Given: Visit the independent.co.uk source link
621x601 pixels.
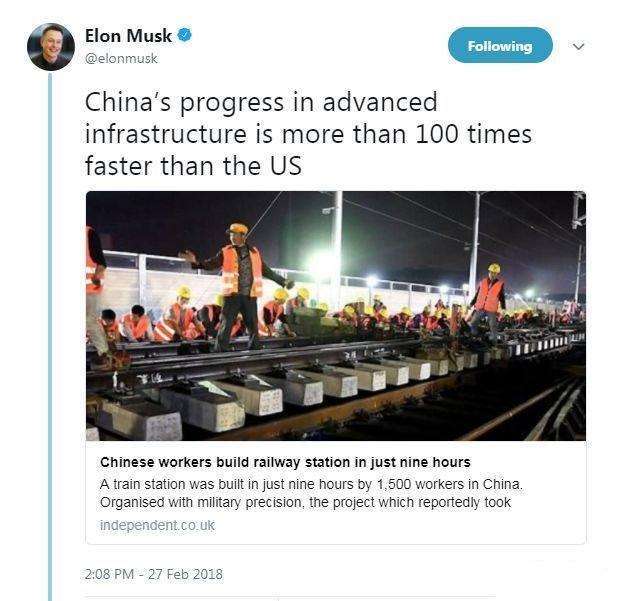Looking at the screenshot, I should 157,525.
